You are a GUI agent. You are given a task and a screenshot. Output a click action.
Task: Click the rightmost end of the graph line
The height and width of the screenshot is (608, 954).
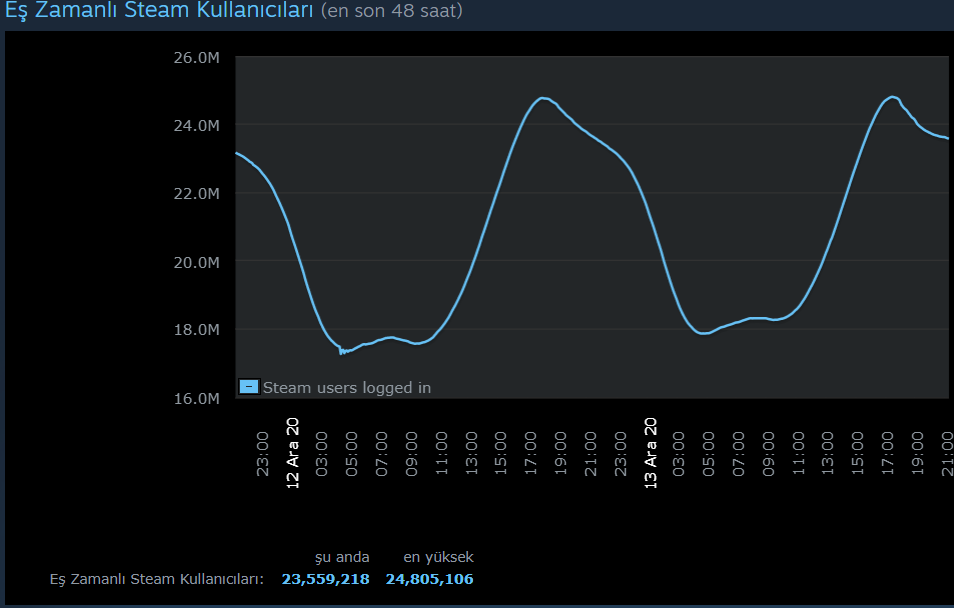click(x=947, y=139)
